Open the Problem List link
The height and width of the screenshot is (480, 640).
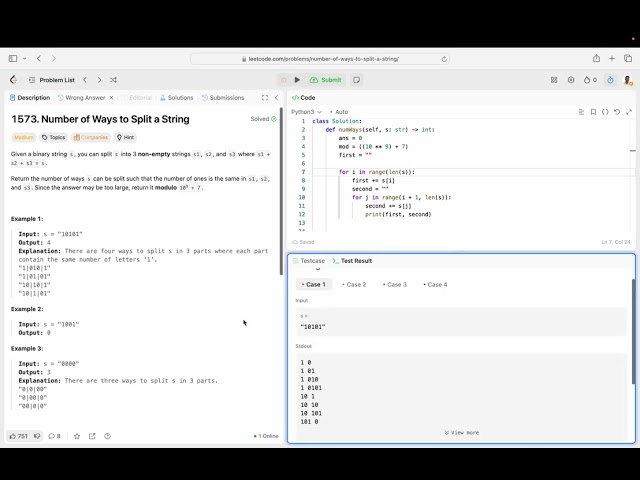(52, 80)
